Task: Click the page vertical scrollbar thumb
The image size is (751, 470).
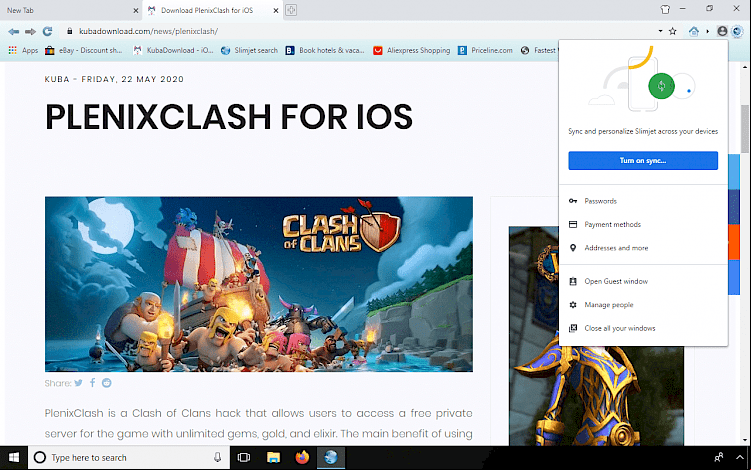Action: click(x=744, y=129)
